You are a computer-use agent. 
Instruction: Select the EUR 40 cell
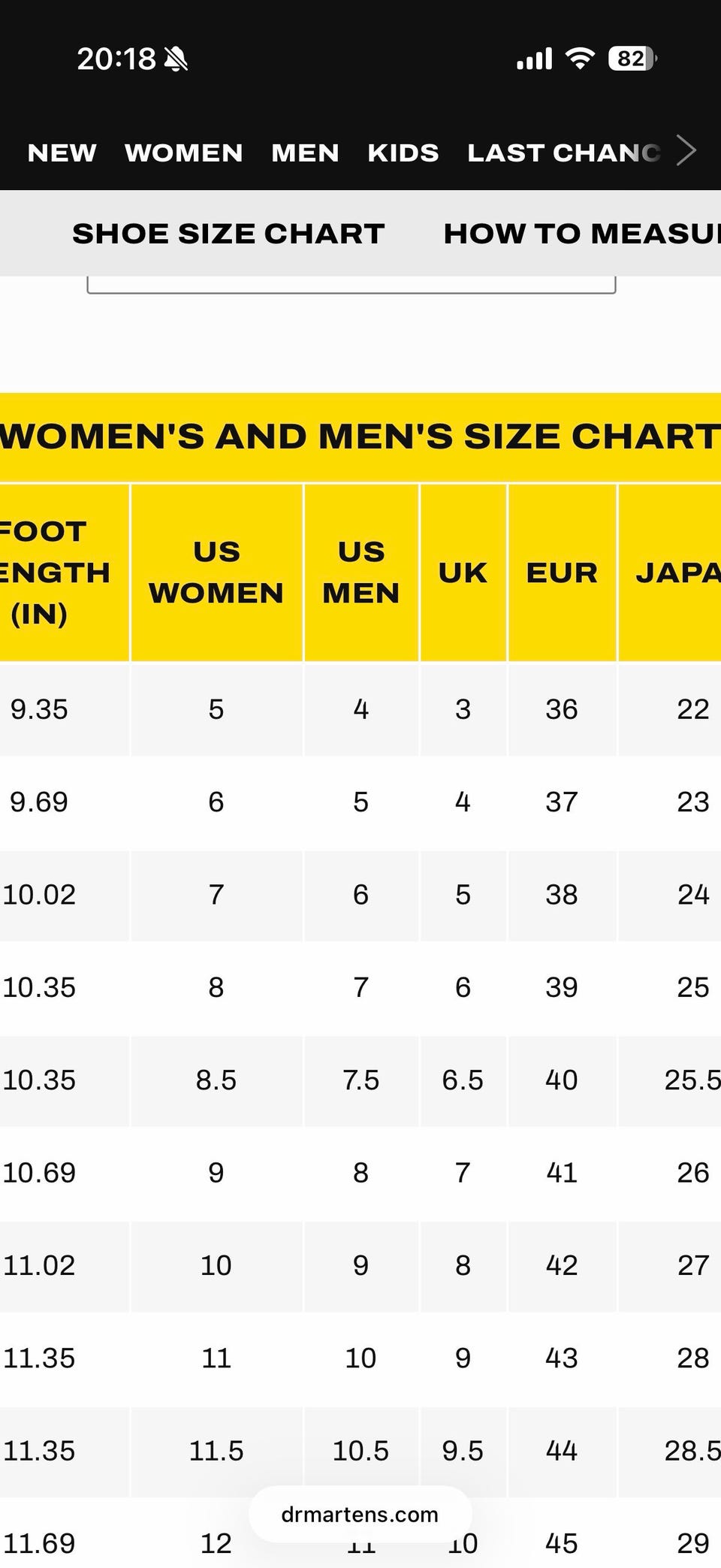point(562,1080)
